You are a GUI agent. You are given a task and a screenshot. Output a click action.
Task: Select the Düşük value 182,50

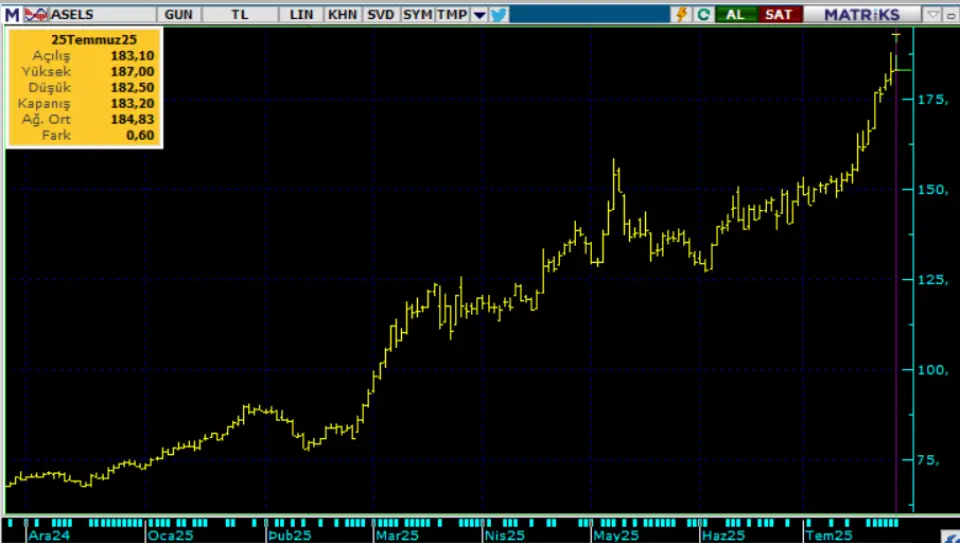[x=132, y=88]
